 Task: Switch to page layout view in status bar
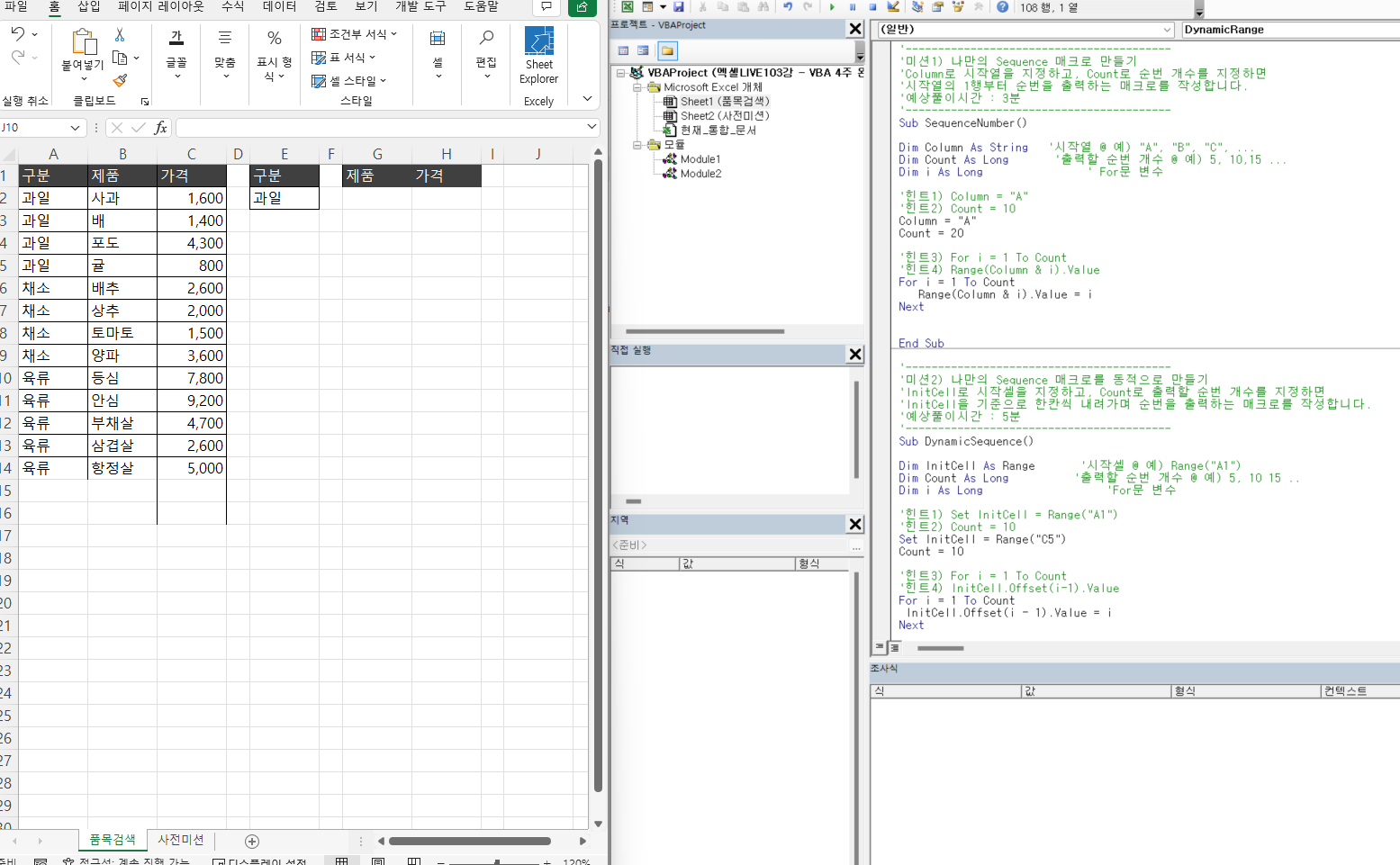[x=378, y=861]
